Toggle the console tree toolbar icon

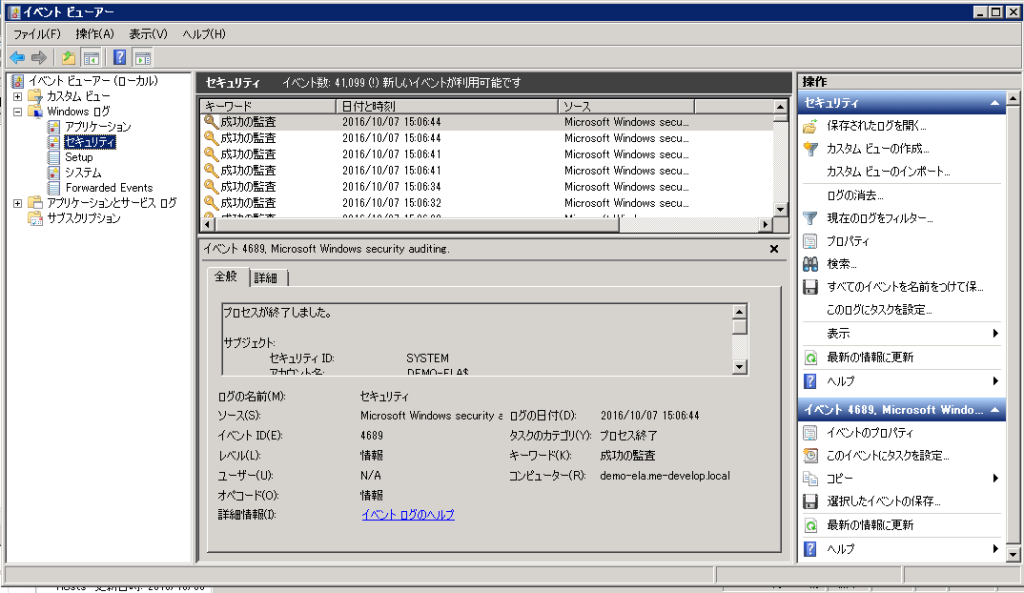91,57
